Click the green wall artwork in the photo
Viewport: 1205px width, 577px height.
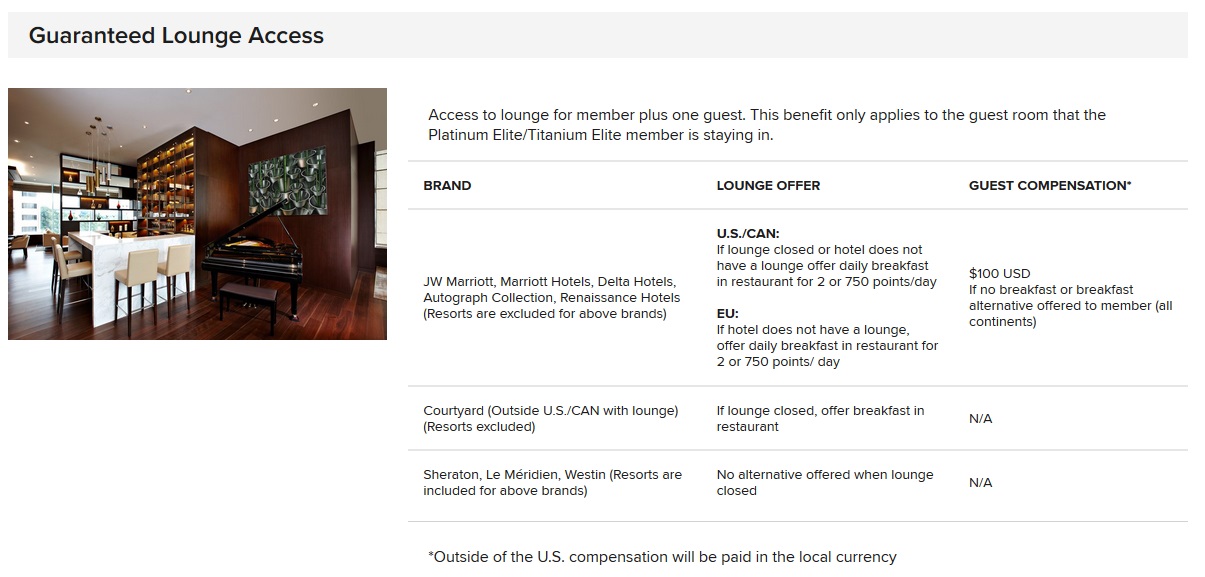(x=287, y=180)
